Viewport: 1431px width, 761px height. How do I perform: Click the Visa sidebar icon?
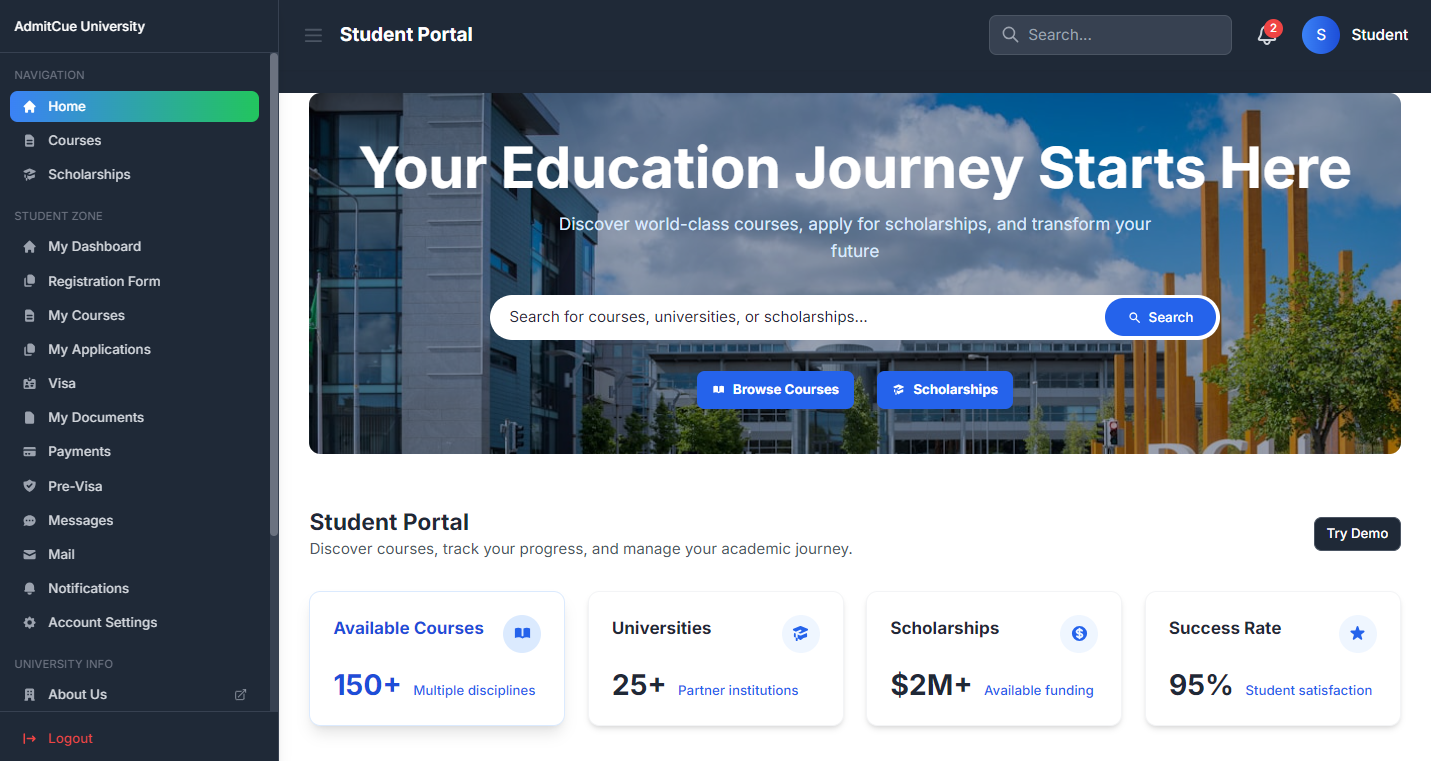29,384
